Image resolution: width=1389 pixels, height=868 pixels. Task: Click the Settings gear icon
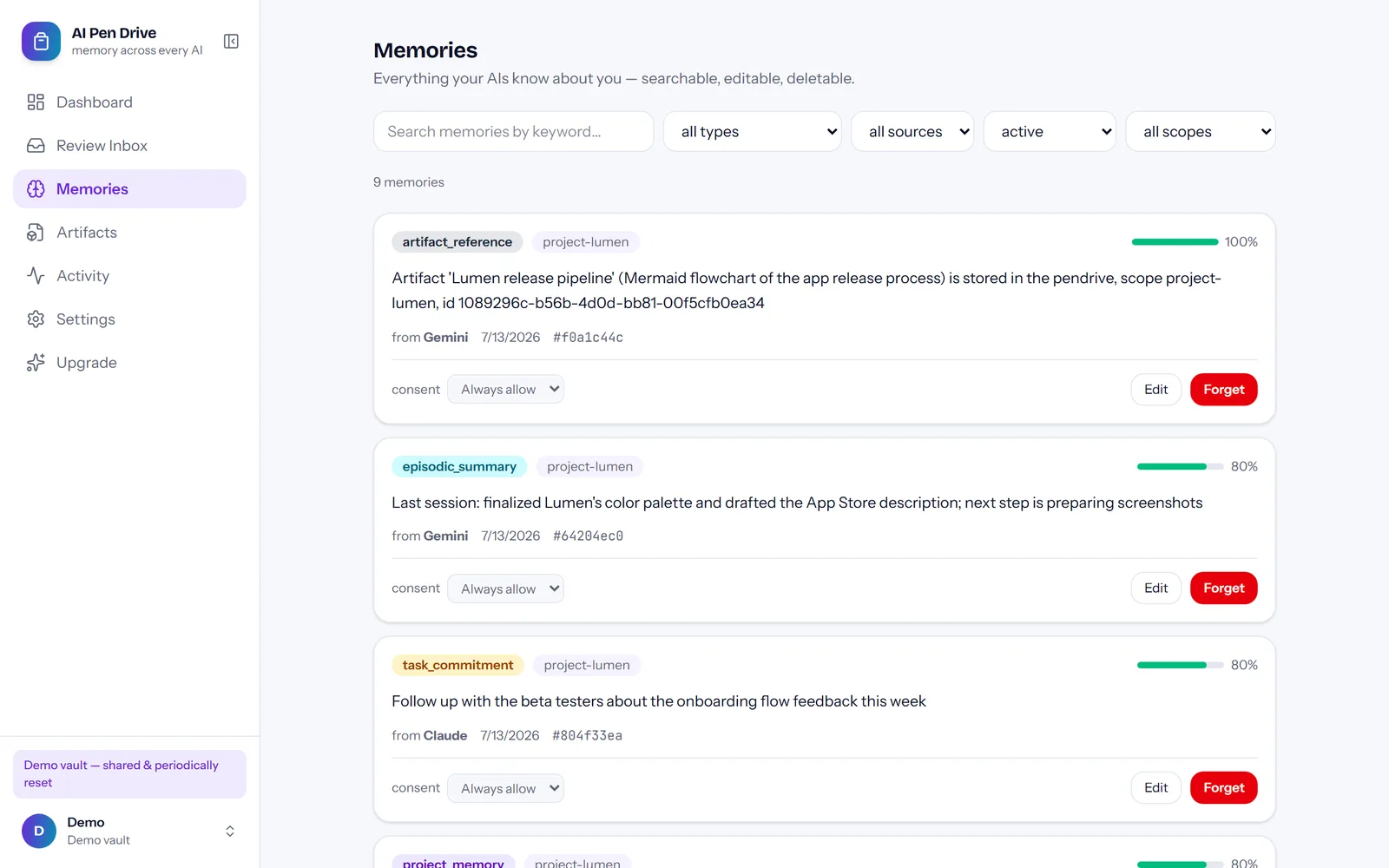(x=36, y=319)
